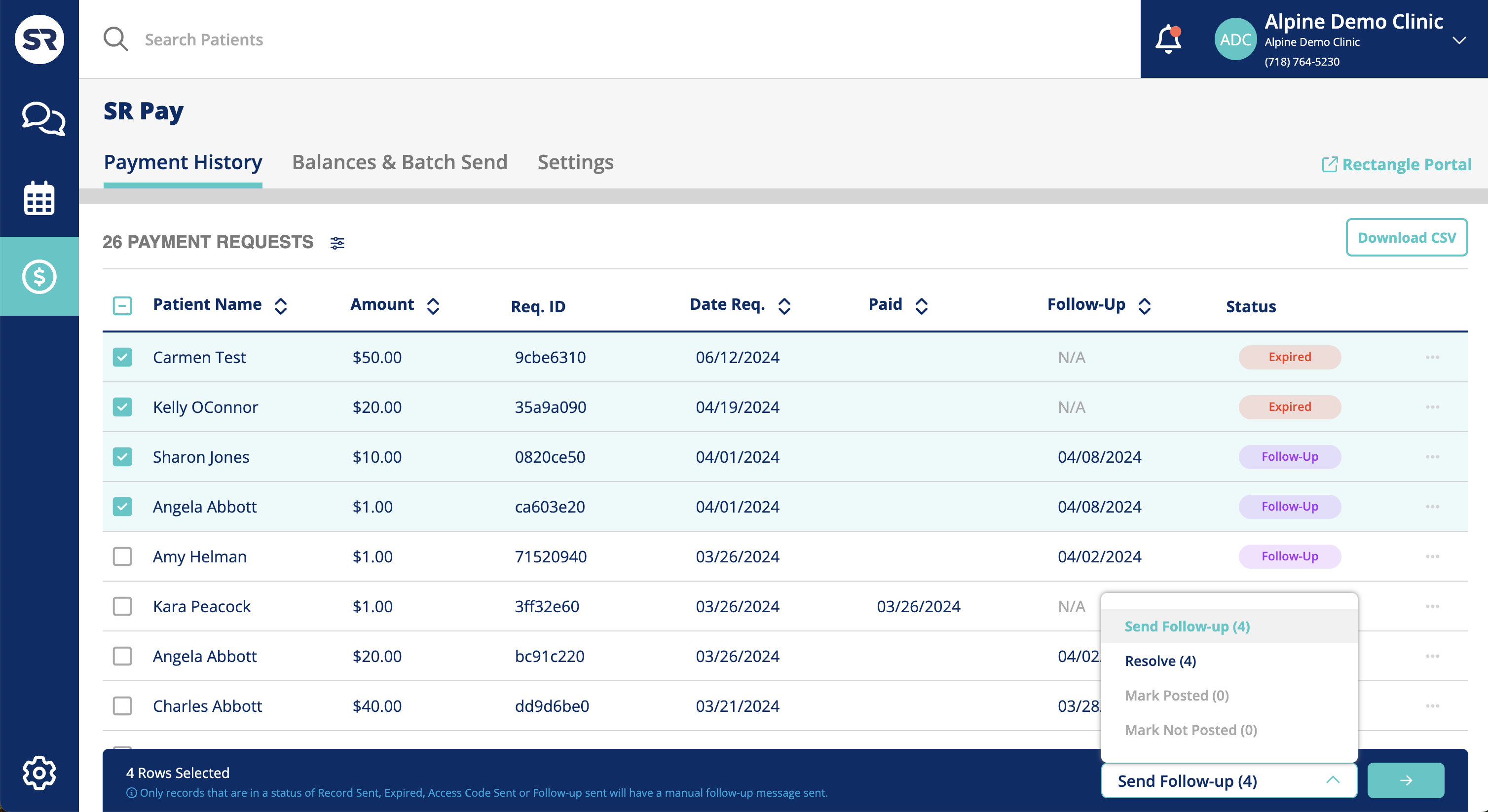Click Expired status badge for Carmen Test
Screen dimensions: 1488x812
1289,358
